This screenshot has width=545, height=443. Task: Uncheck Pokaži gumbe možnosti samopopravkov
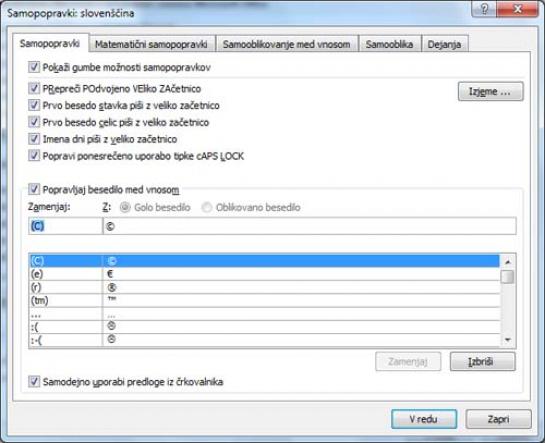click(x=34, y=67)
